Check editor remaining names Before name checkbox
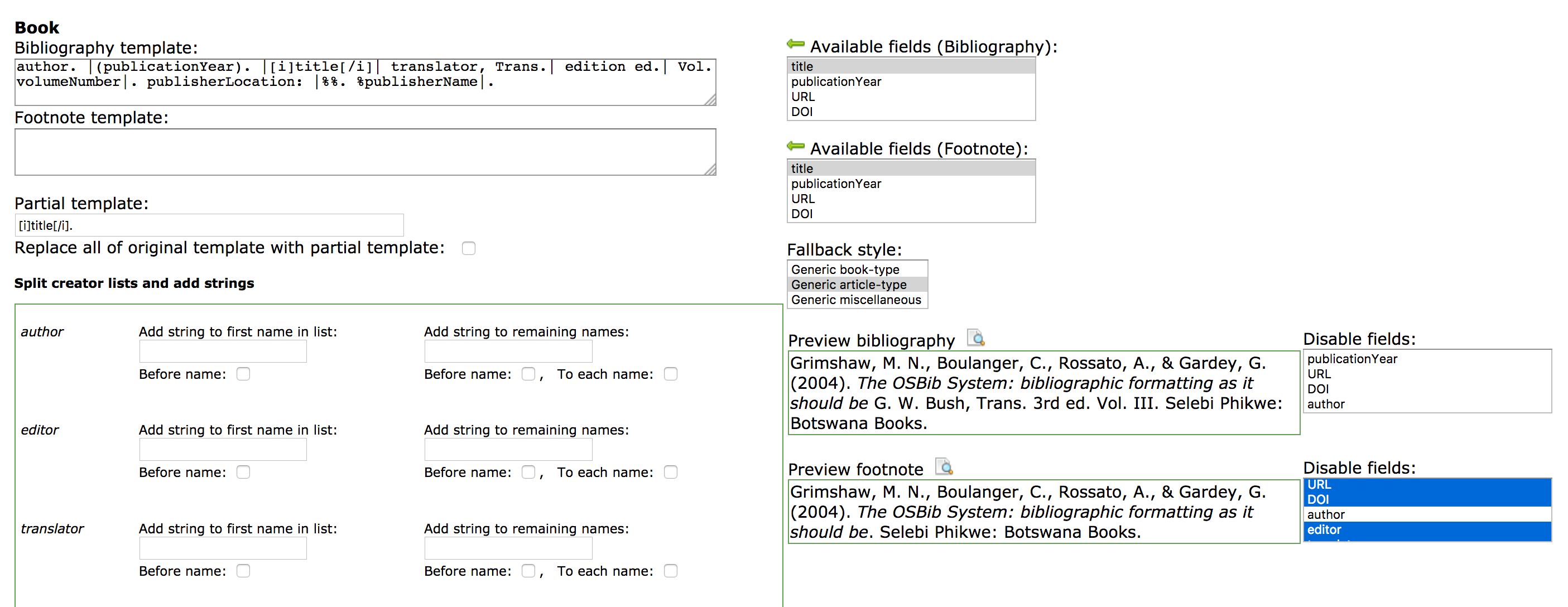The image size is (1568, 607). 528,472
